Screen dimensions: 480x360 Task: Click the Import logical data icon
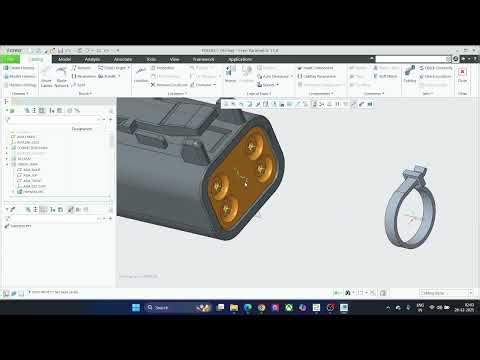click(230, 74)
